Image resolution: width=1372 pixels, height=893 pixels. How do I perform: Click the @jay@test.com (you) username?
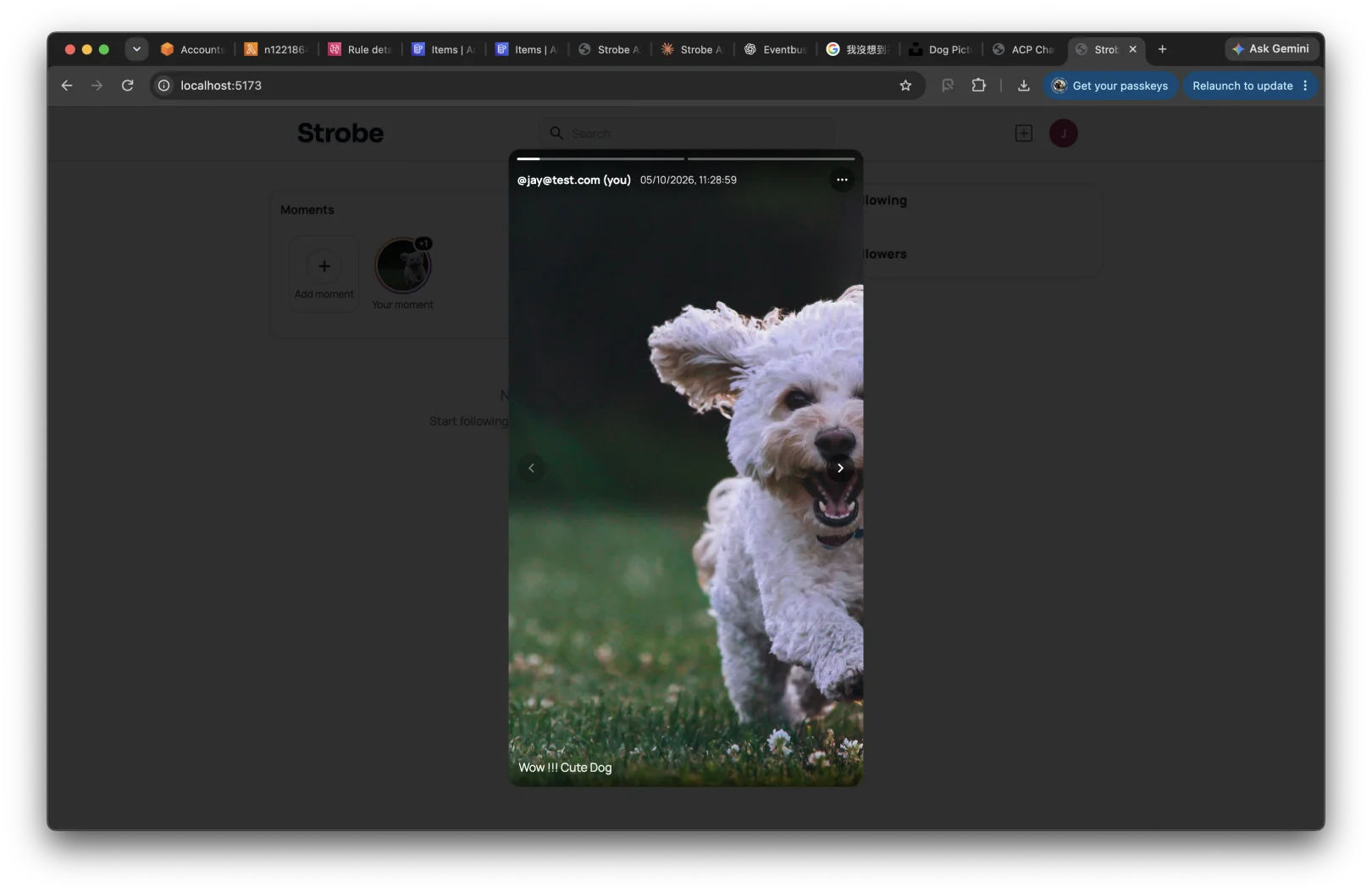point(574,180)
